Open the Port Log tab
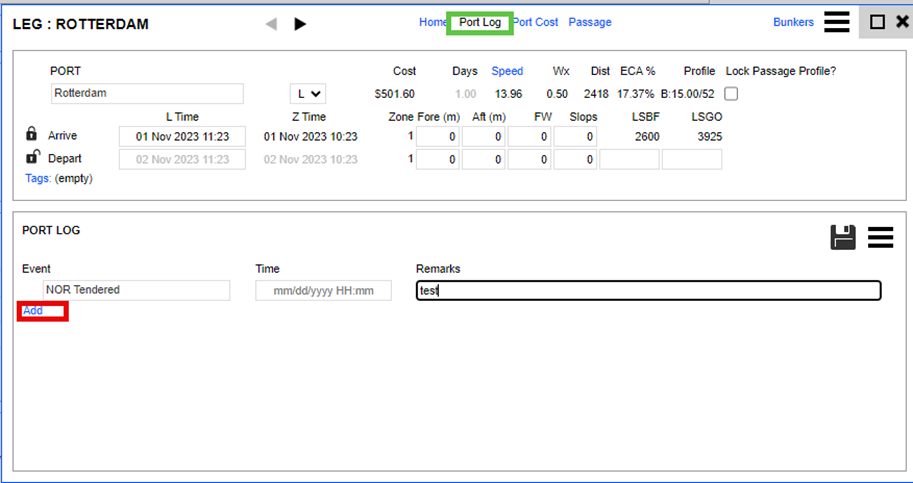The width and height of the screenshot is (913, 483). point(480,22)
